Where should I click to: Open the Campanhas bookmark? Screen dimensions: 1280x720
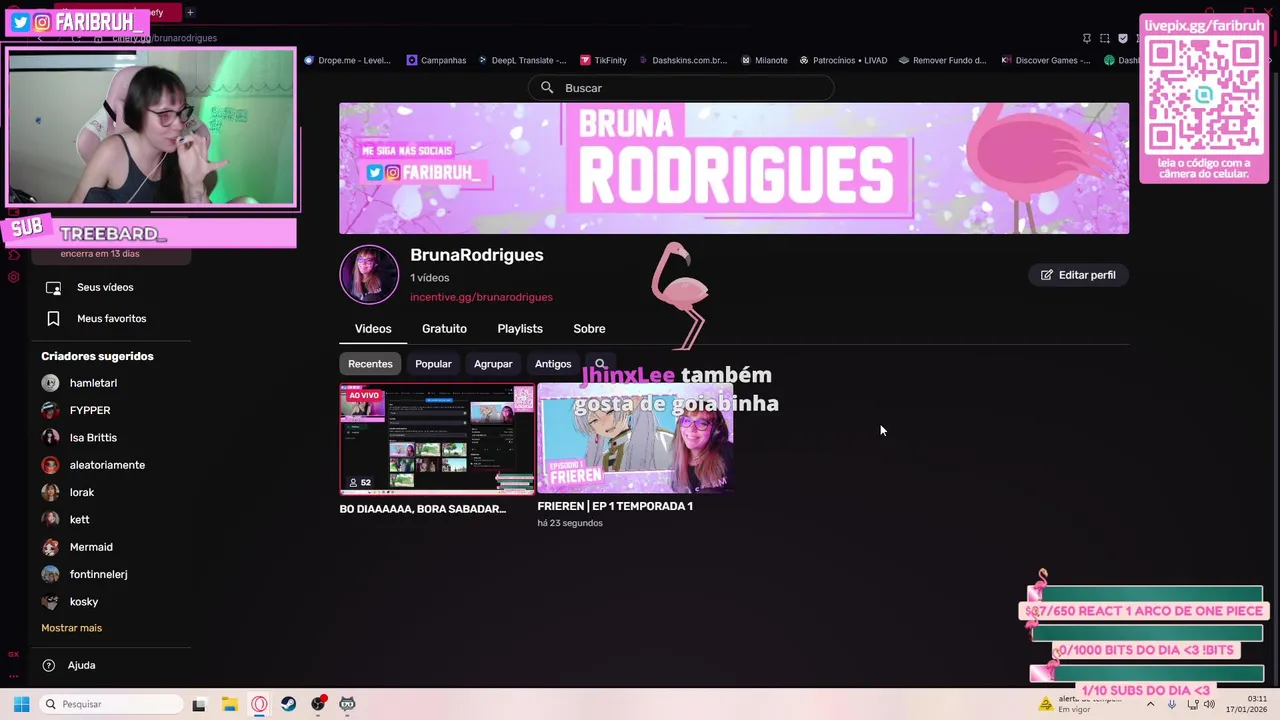(x=436, y=60)
